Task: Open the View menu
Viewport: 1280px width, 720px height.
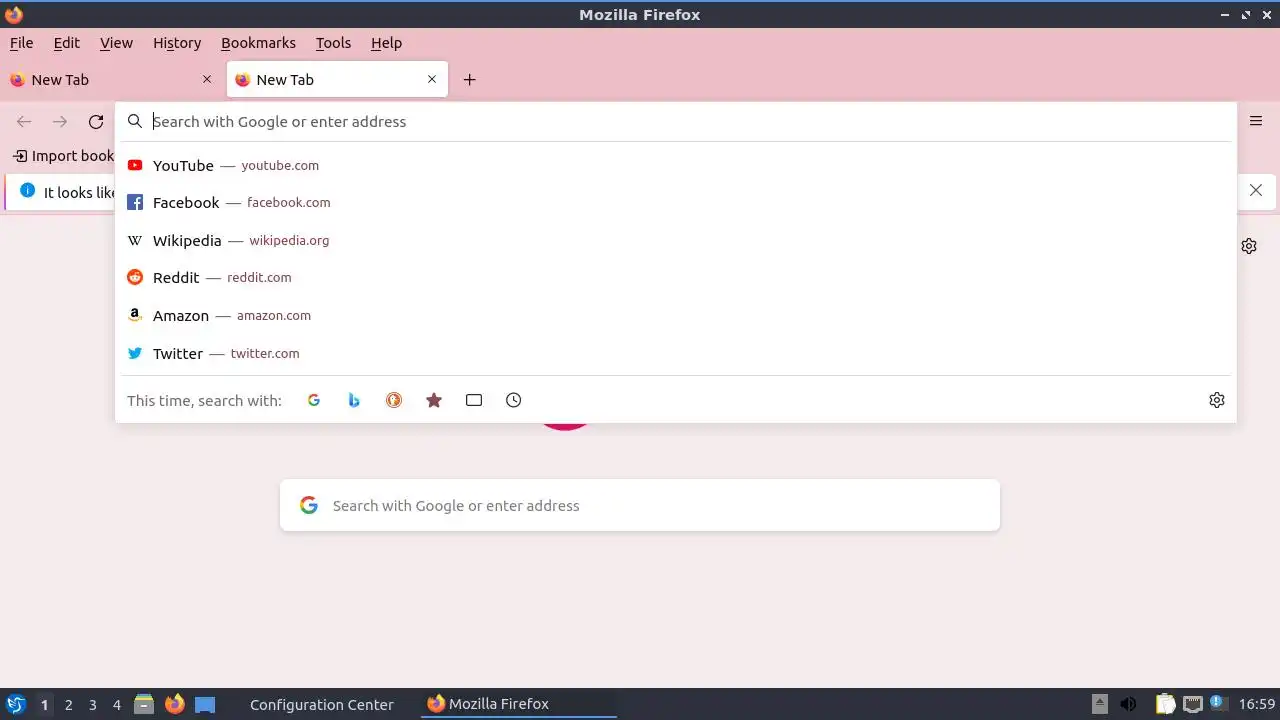Action: point(116,43)
